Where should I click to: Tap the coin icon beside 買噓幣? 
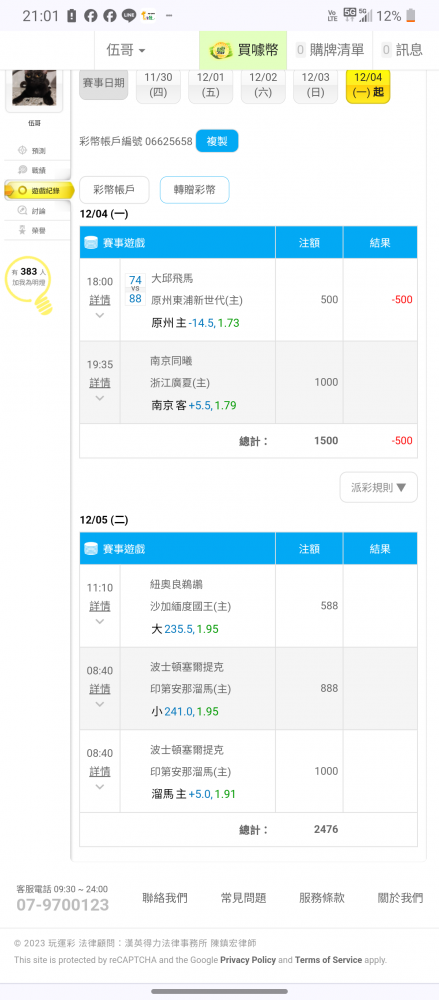pos(221,50)
